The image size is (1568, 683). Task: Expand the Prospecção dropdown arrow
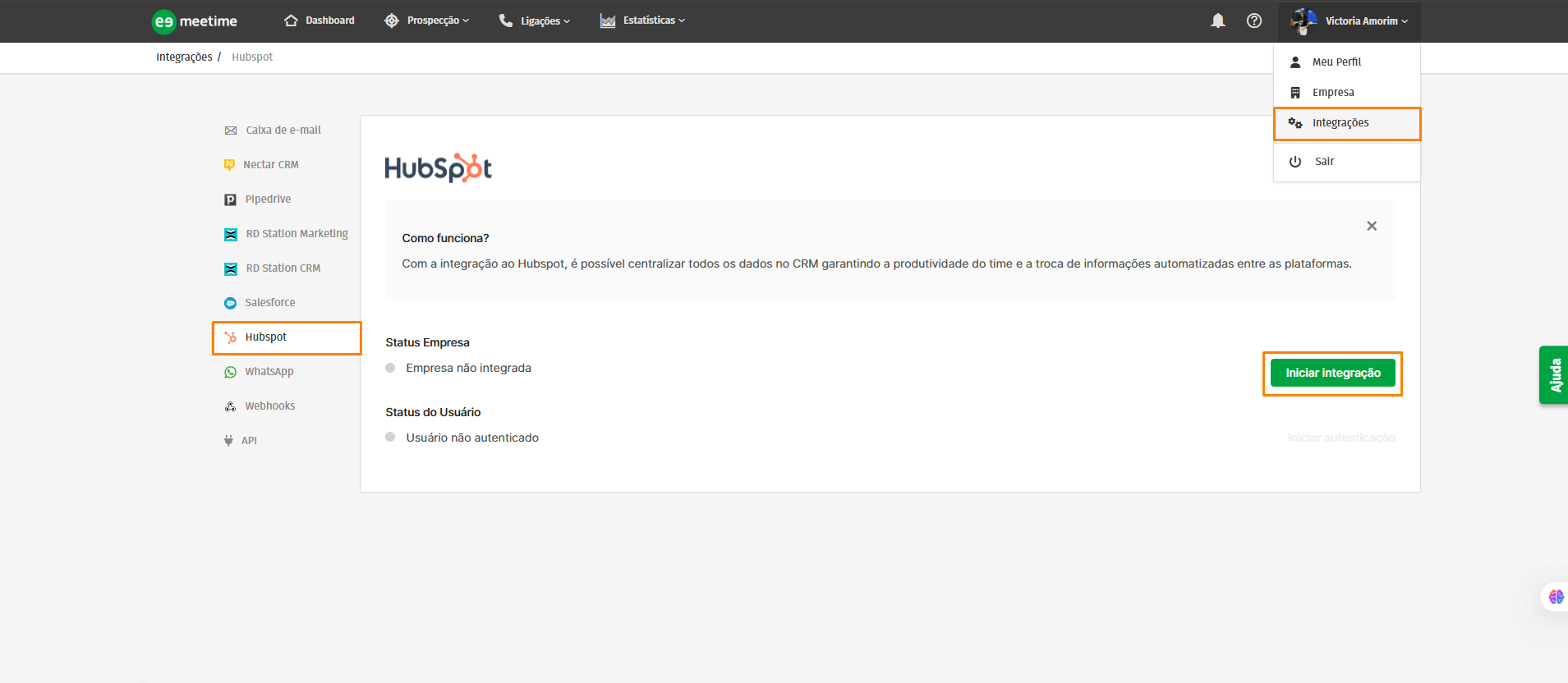pyautogui.click(x=466, y=21)
